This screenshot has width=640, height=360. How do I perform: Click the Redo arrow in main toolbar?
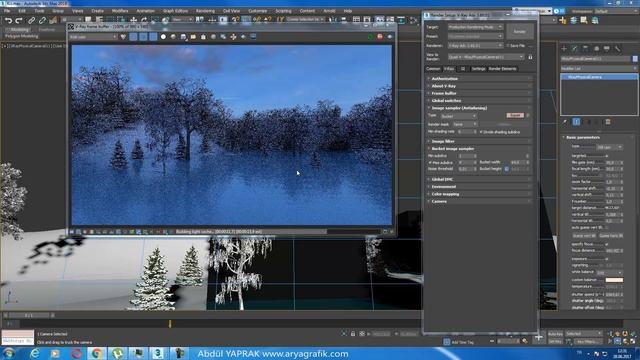19,20
